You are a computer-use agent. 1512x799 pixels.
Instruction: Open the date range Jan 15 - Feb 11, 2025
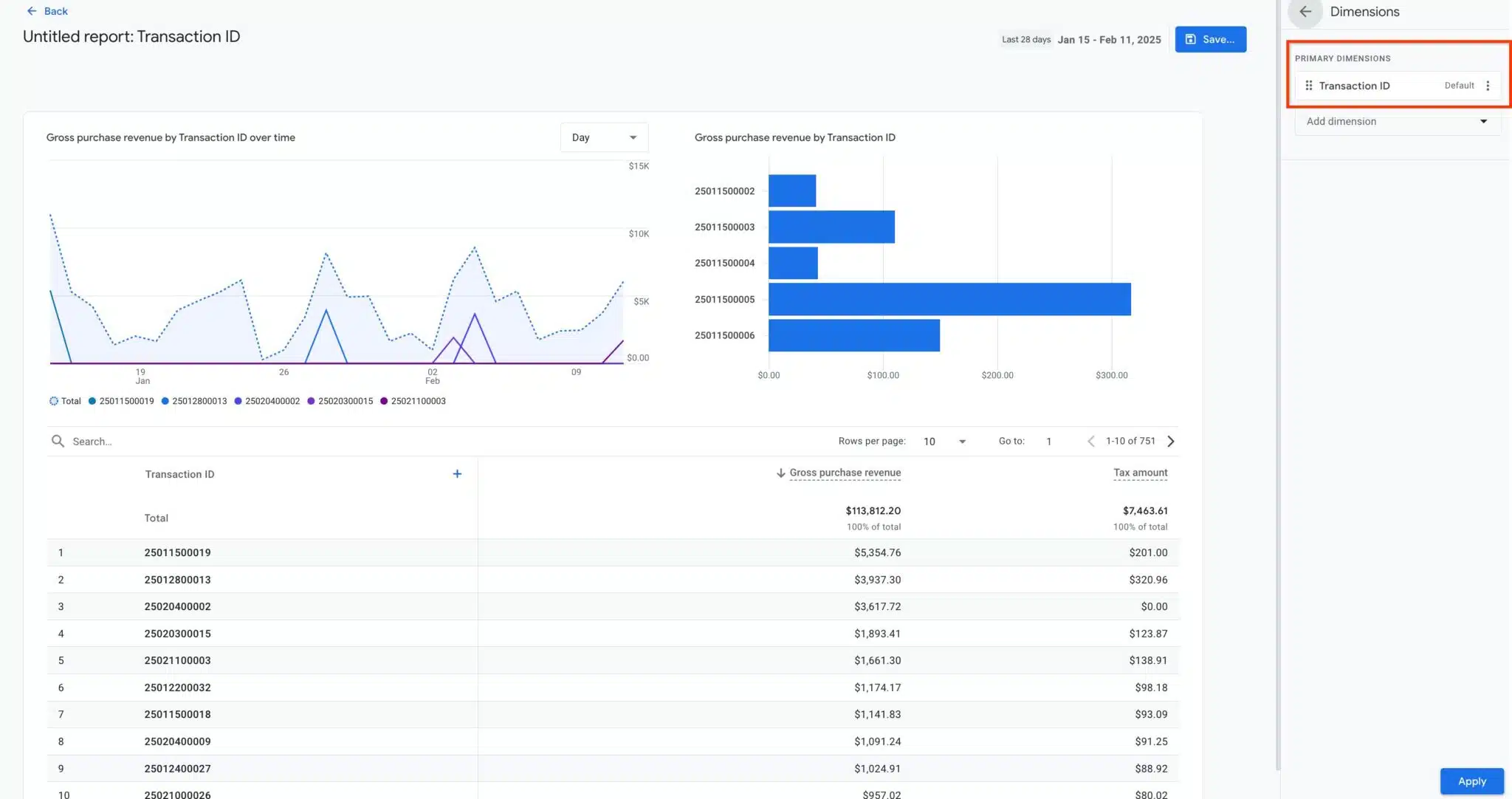[x=1109, y=40]
